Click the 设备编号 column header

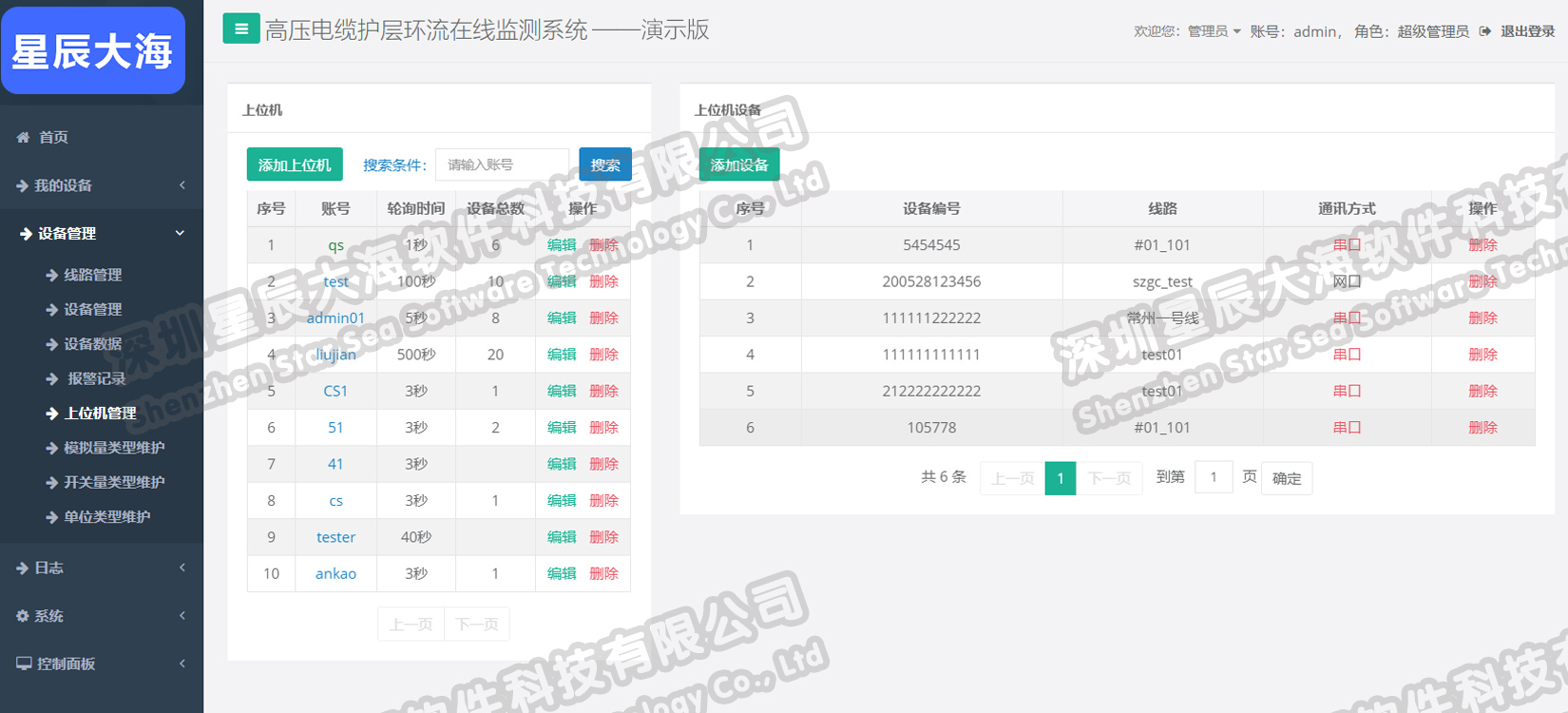[x=931, y=208]
